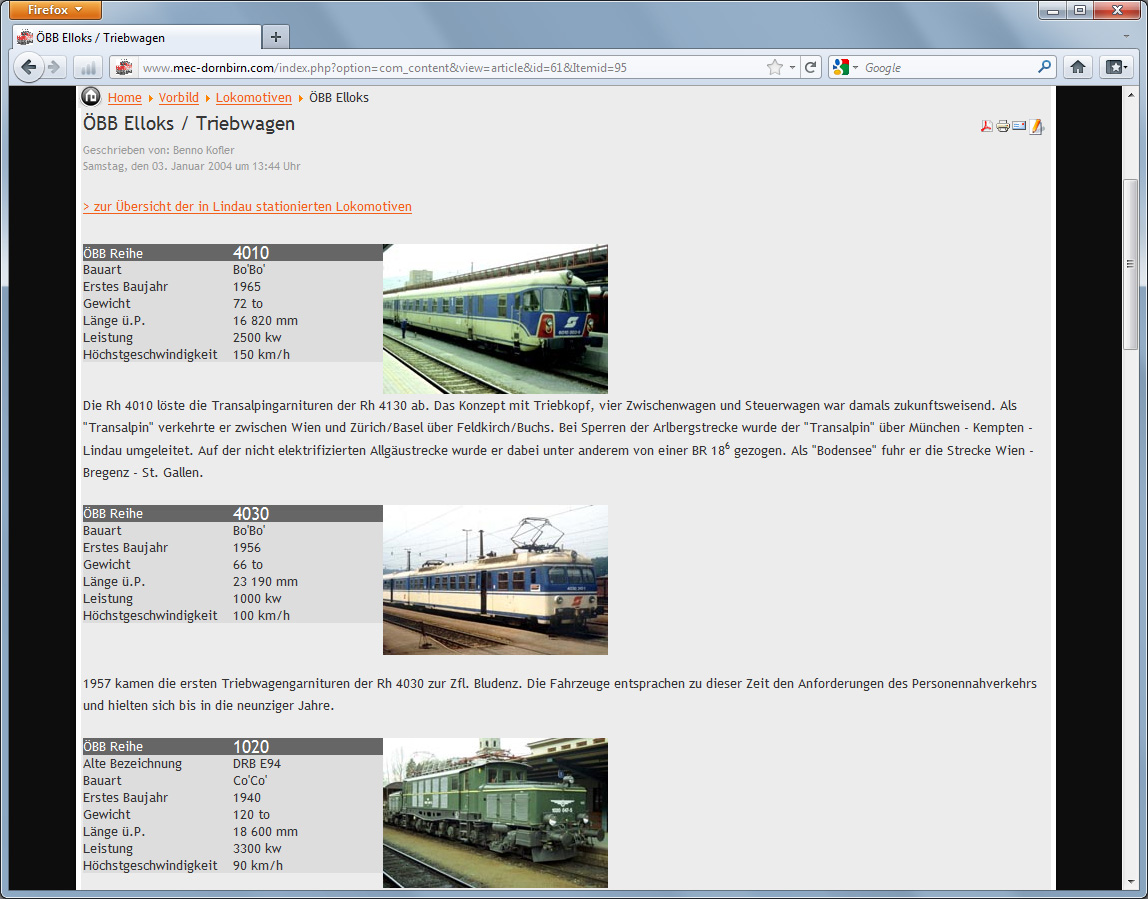Screen dimensions: 1148x899
Task: Click the site favicon in the address bar
Action: [x=124, y=67]
